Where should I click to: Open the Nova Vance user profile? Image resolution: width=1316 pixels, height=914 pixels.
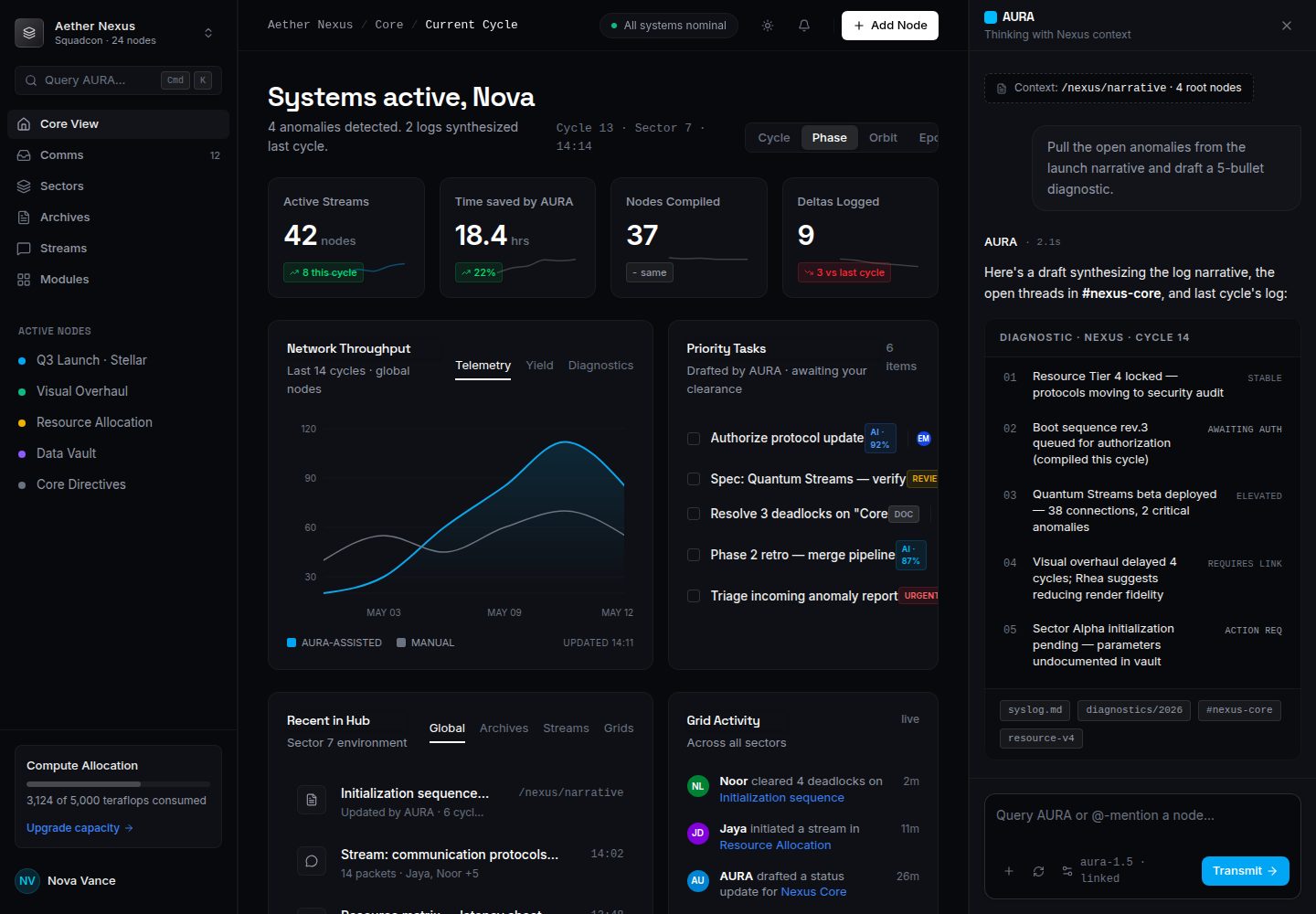point(118,881)
